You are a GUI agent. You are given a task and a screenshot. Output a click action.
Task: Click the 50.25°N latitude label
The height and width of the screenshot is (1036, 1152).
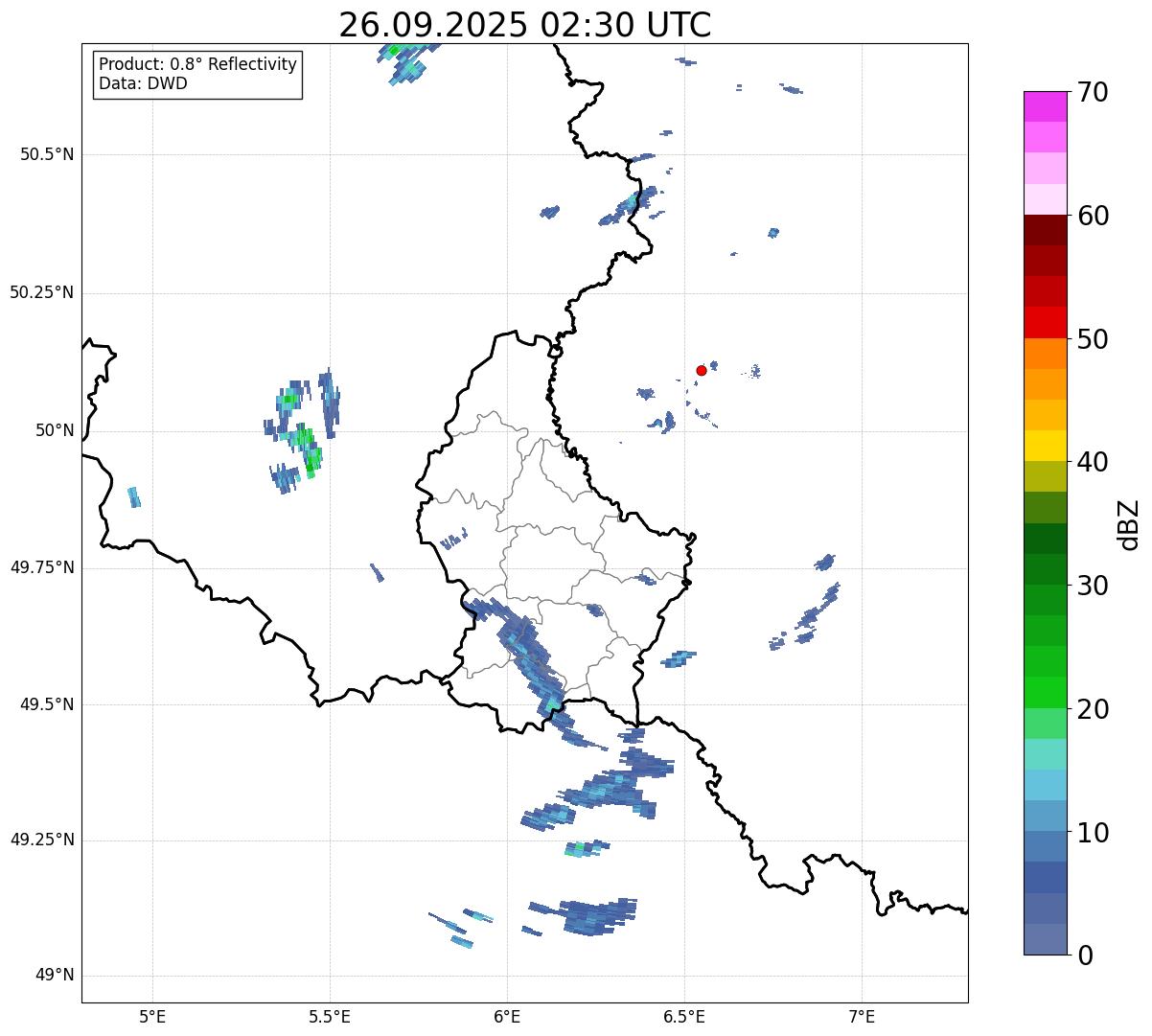(x=42, y=292)
